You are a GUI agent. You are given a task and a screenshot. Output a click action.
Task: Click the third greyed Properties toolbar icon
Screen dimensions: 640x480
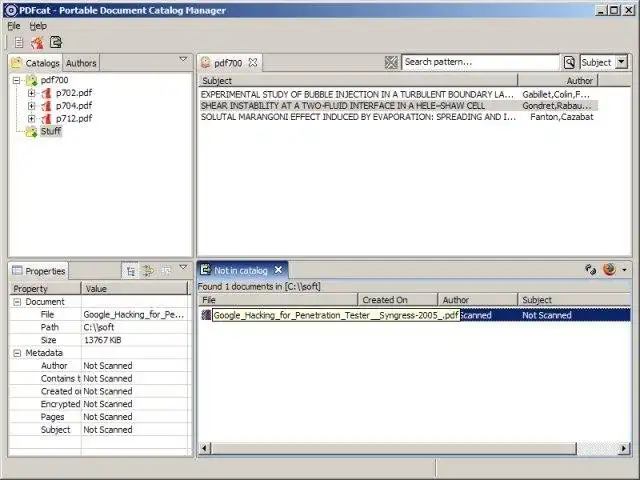pyautogui.click(x=166, y=271)
